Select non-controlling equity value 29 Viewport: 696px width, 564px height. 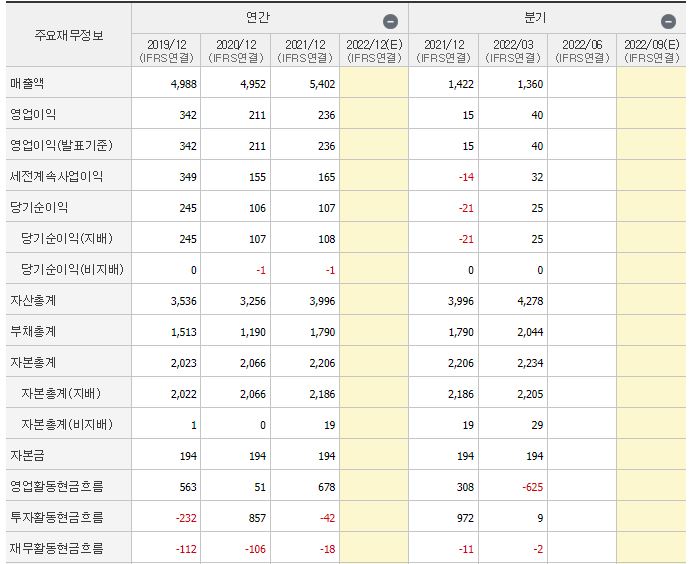(537, 426)
